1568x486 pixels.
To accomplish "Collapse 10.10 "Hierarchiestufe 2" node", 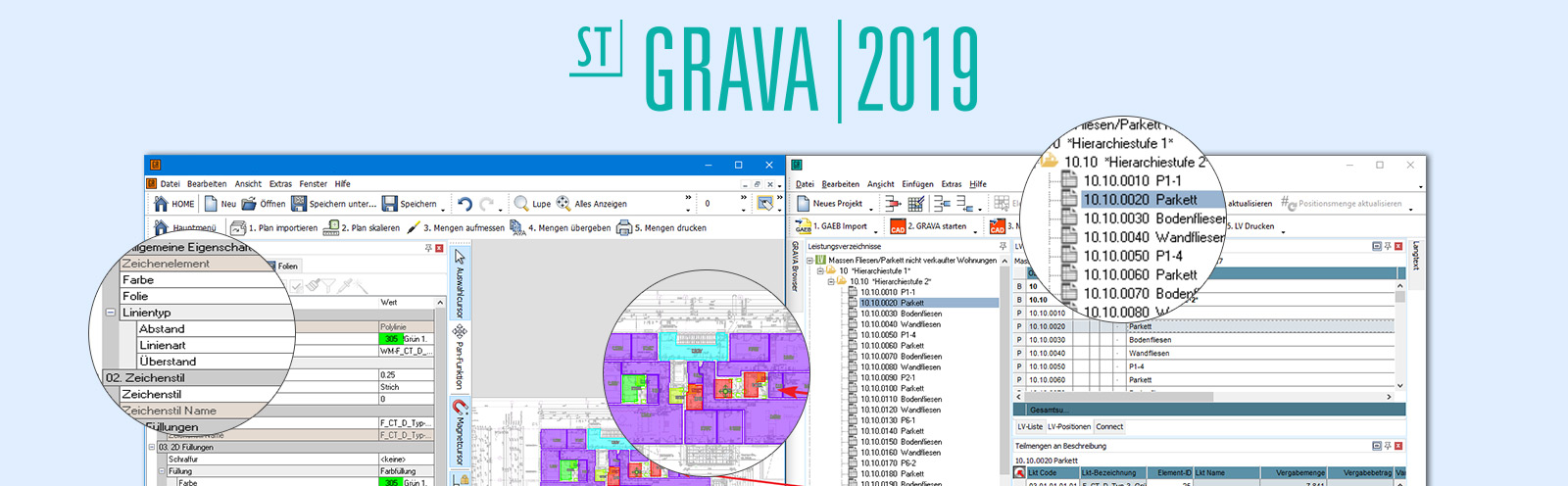I will (x=831, y=282).
